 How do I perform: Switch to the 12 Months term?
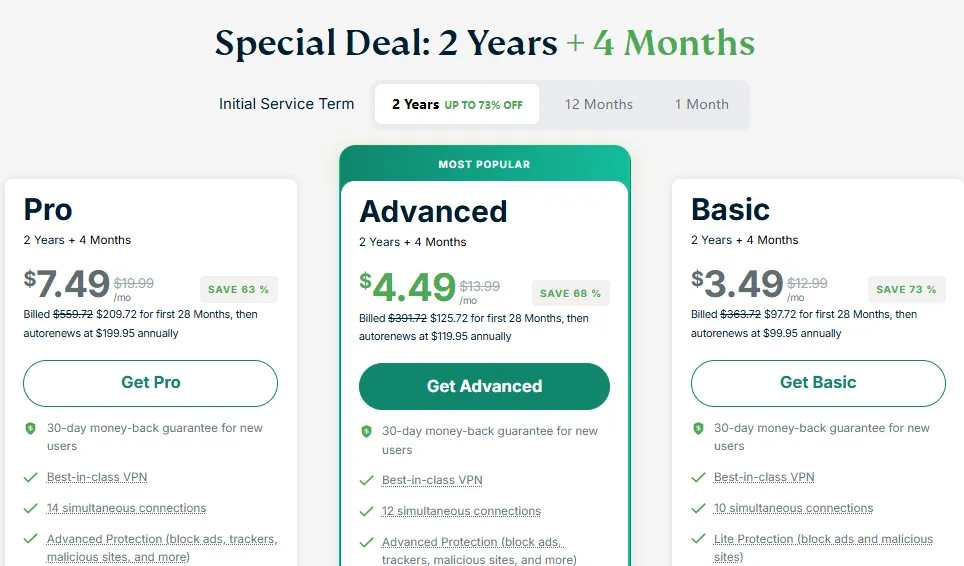(x=598, y=104)
